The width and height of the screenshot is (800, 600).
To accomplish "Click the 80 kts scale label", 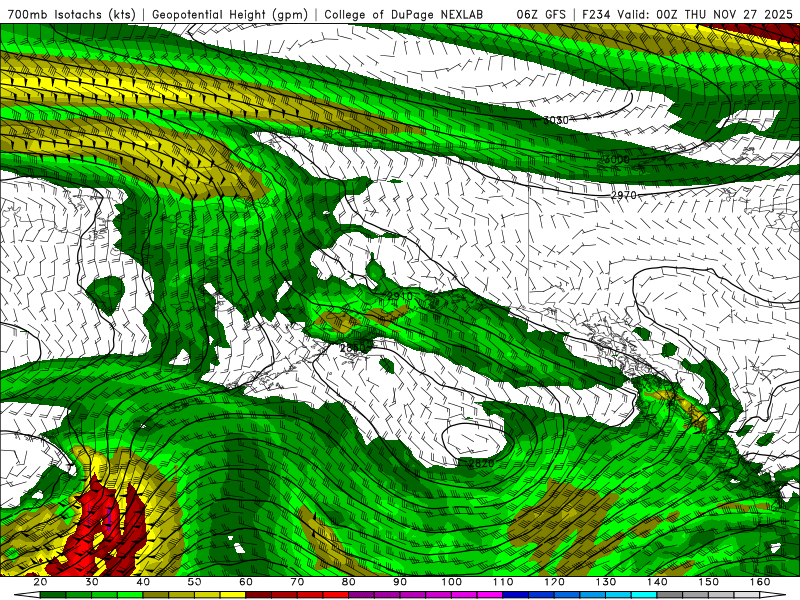I will (348, 582).
